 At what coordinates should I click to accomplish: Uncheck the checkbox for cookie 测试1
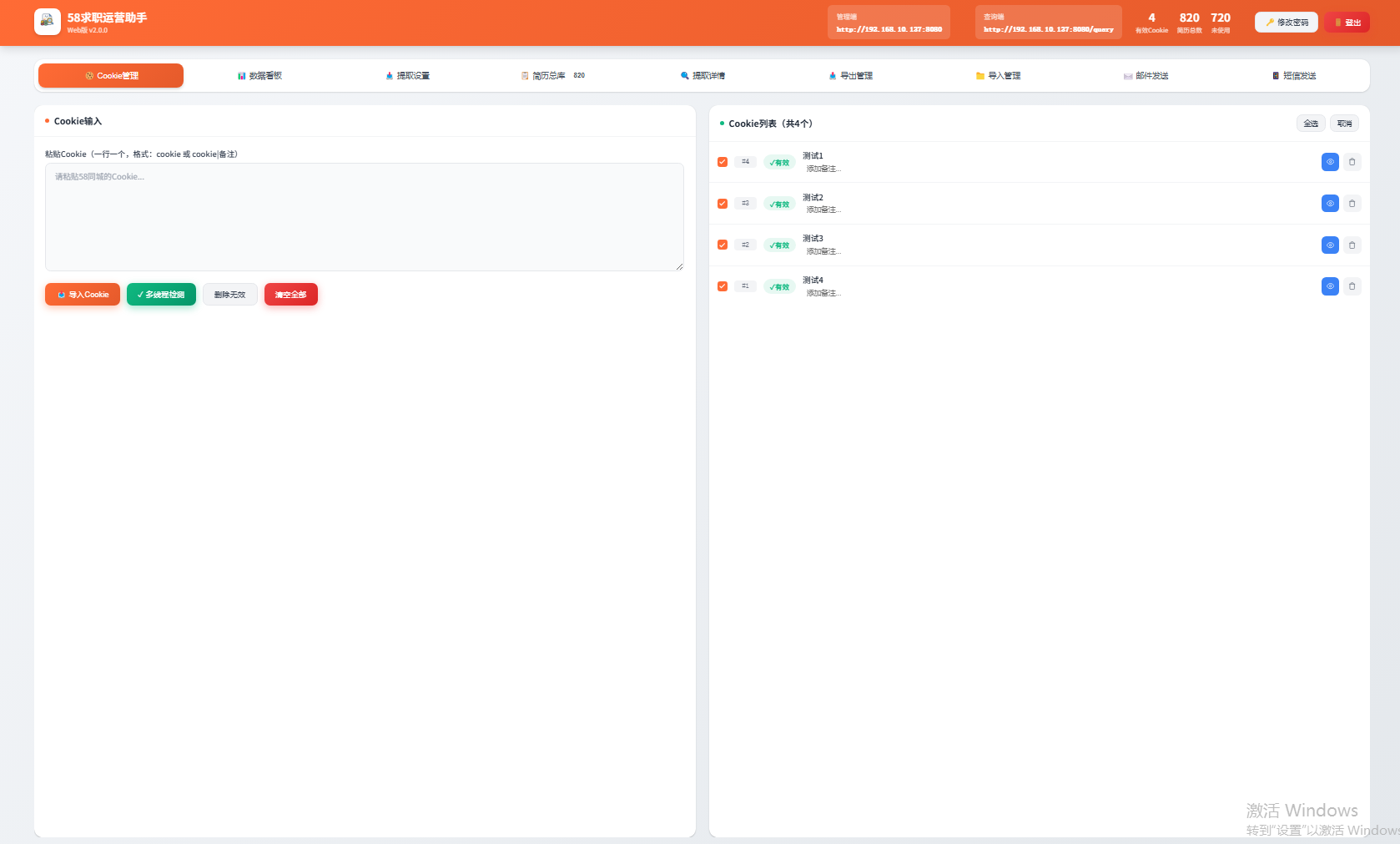point(723,162)
